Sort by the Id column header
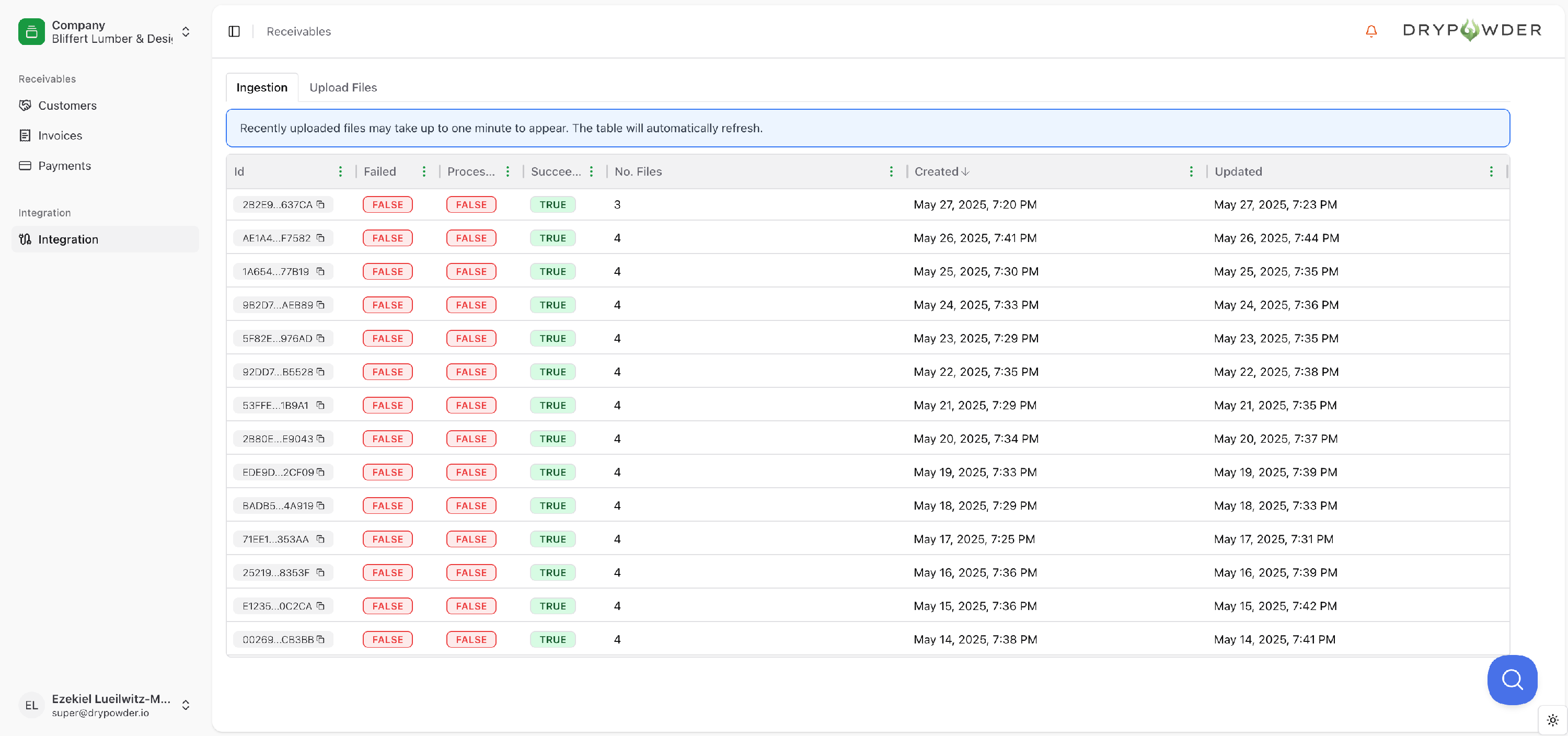The image size is (1568, 736). tap(239, 171)
